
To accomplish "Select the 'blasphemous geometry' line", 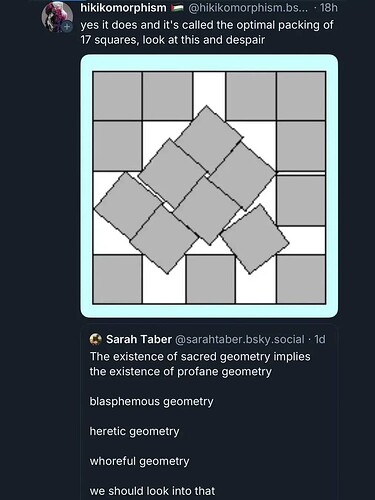I will click(151, 402).
